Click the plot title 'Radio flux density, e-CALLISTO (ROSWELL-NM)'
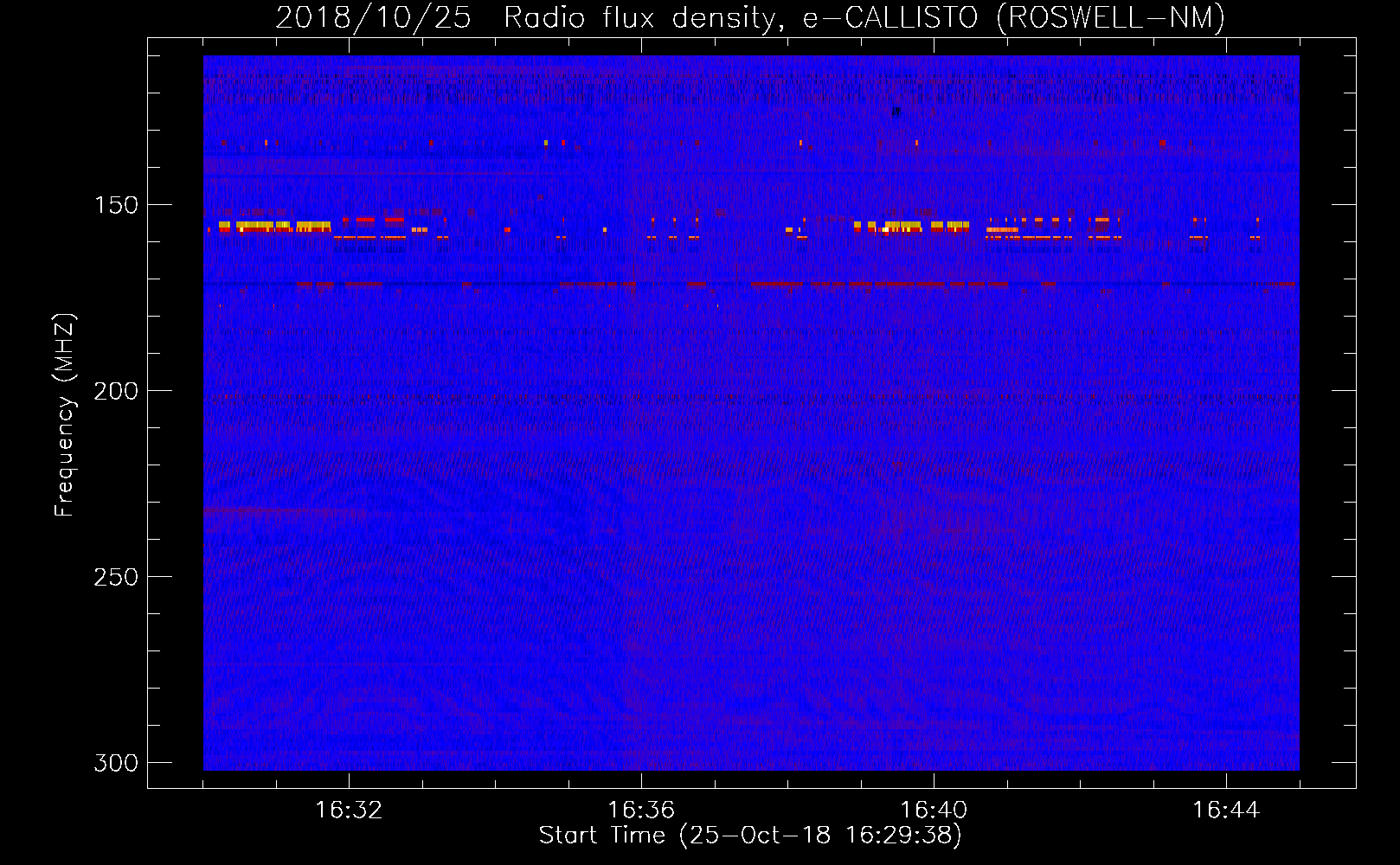This screenshot has height=865, width=1400. pyautogui.click(x=864, y=17)
